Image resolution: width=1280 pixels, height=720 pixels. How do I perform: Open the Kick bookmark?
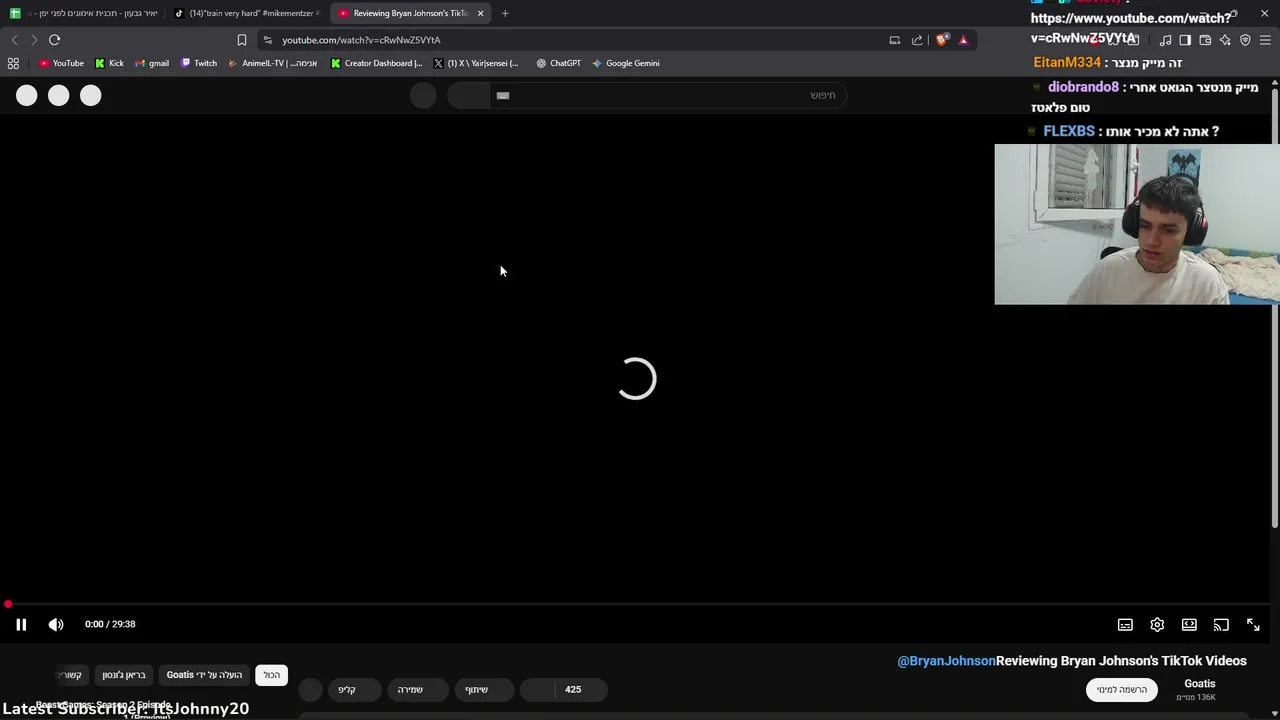pos(109,63)
